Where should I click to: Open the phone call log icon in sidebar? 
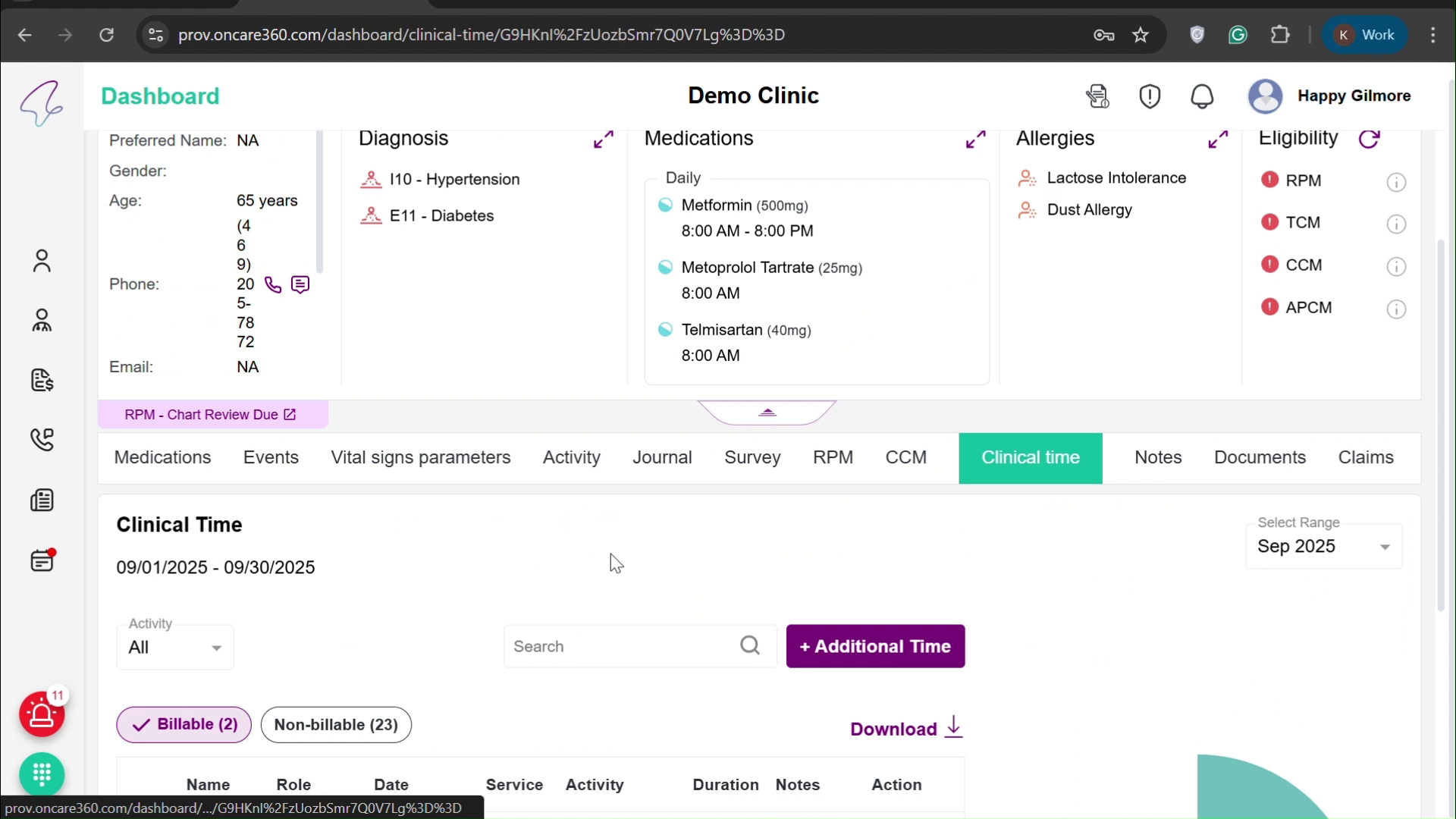(x=42, y=440)
